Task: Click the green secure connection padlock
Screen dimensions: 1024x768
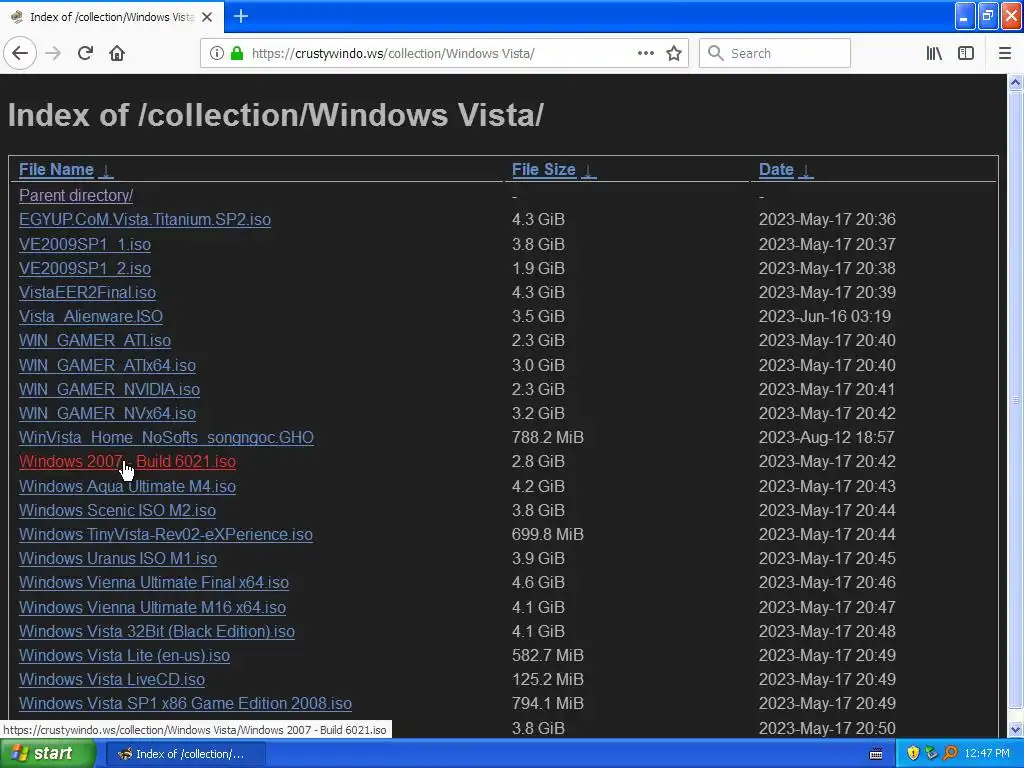Action: point(237,53)
